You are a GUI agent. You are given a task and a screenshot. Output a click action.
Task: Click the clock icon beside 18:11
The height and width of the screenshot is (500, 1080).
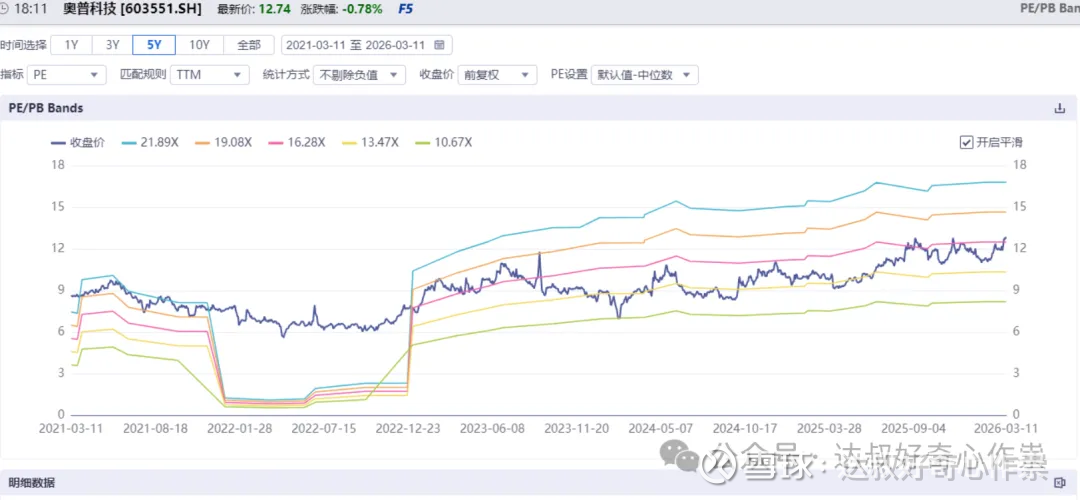pos(3,10)
